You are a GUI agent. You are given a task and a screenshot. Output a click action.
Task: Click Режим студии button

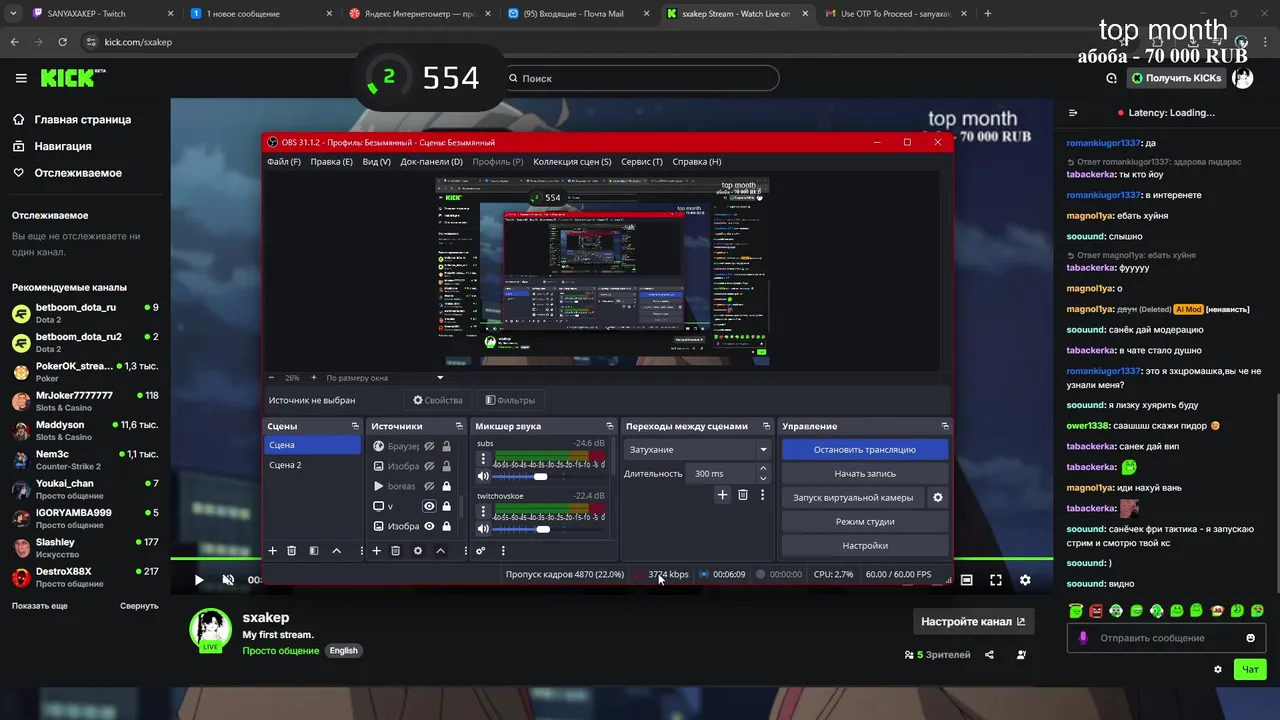(x=864, y=522)
